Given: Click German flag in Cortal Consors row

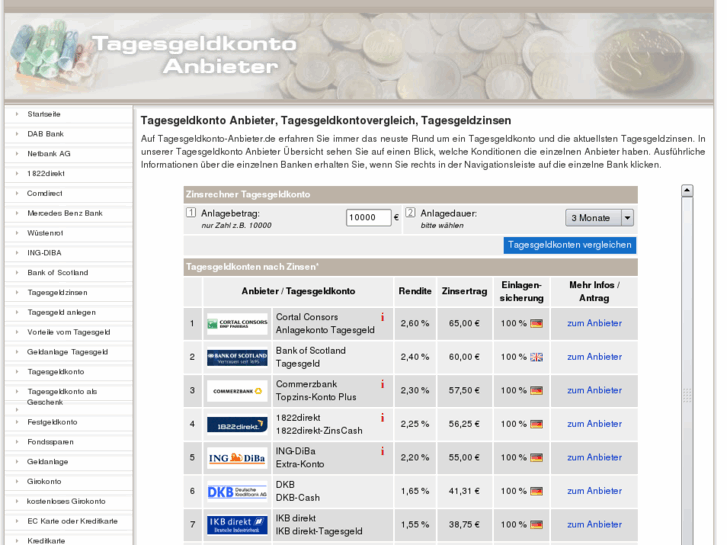Looking at the screenshot, I should [536, 324].
